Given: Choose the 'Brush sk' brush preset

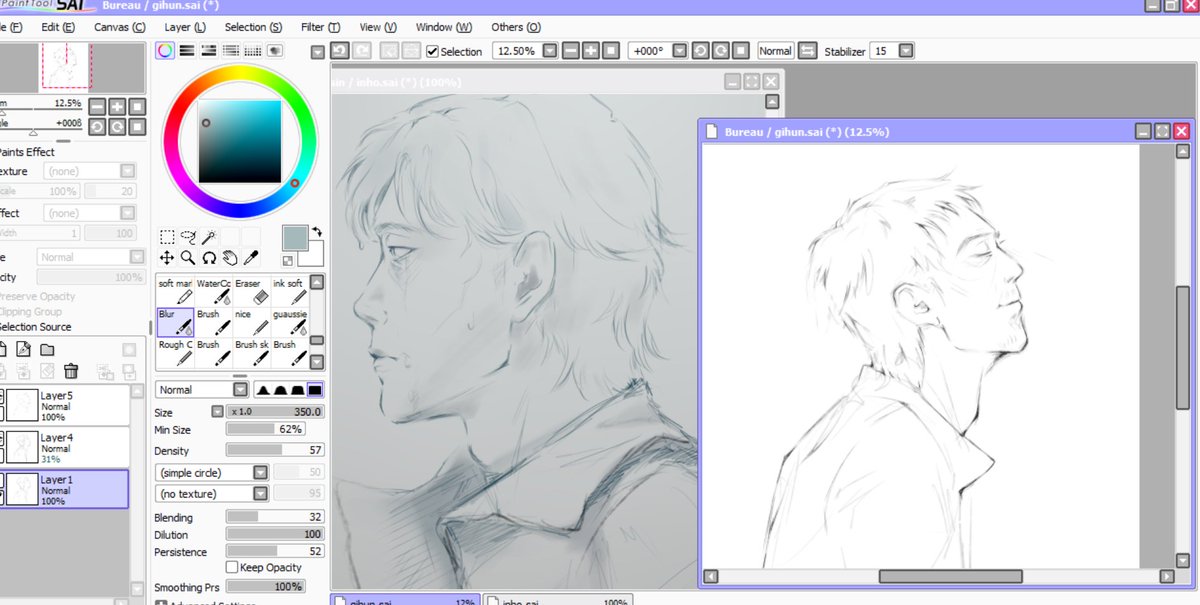Looking at the screenshot, I should click(x=251, y=353).
